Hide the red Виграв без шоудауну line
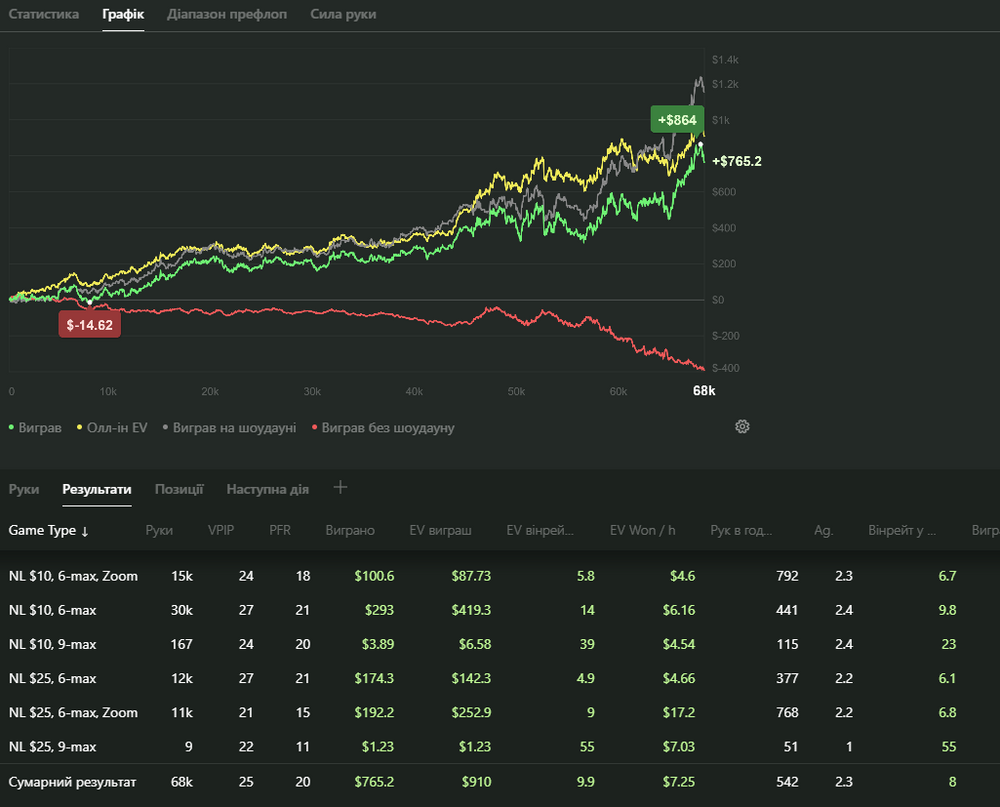The image size is (1000, 807). tap(383, 428)
